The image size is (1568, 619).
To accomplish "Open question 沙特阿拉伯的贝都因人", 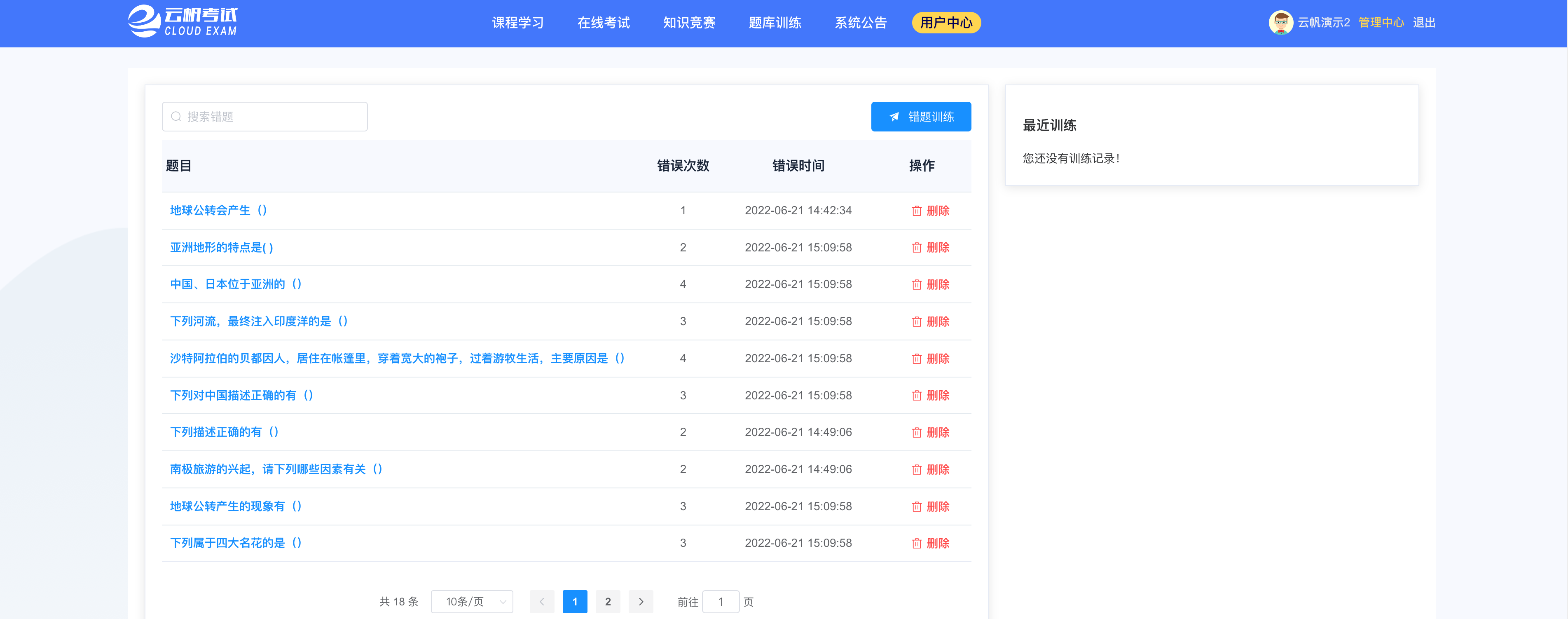I will pos(398,358).
